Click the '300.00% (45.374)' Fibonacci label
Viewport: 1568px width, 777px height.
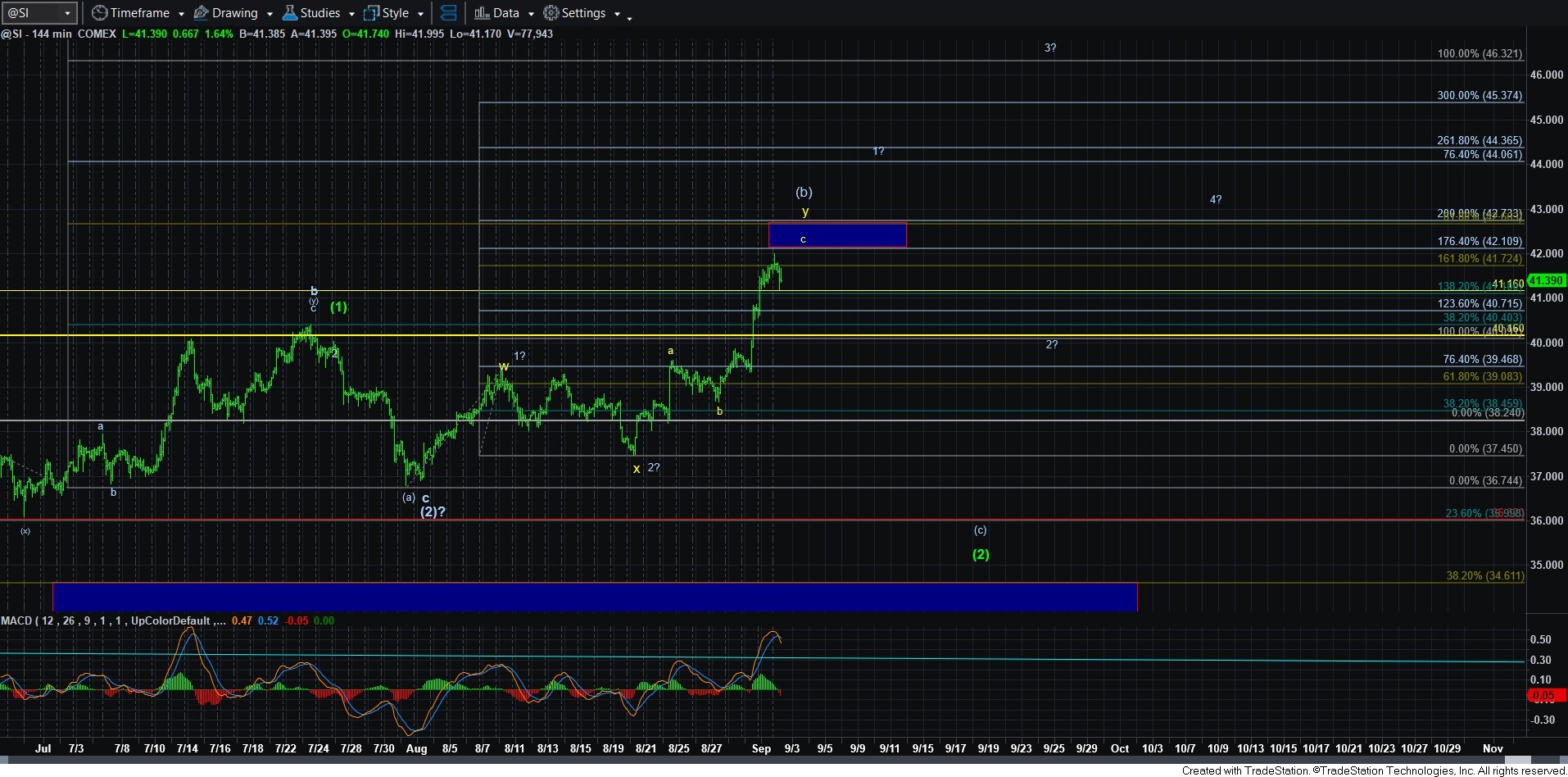coord(1480,96)
